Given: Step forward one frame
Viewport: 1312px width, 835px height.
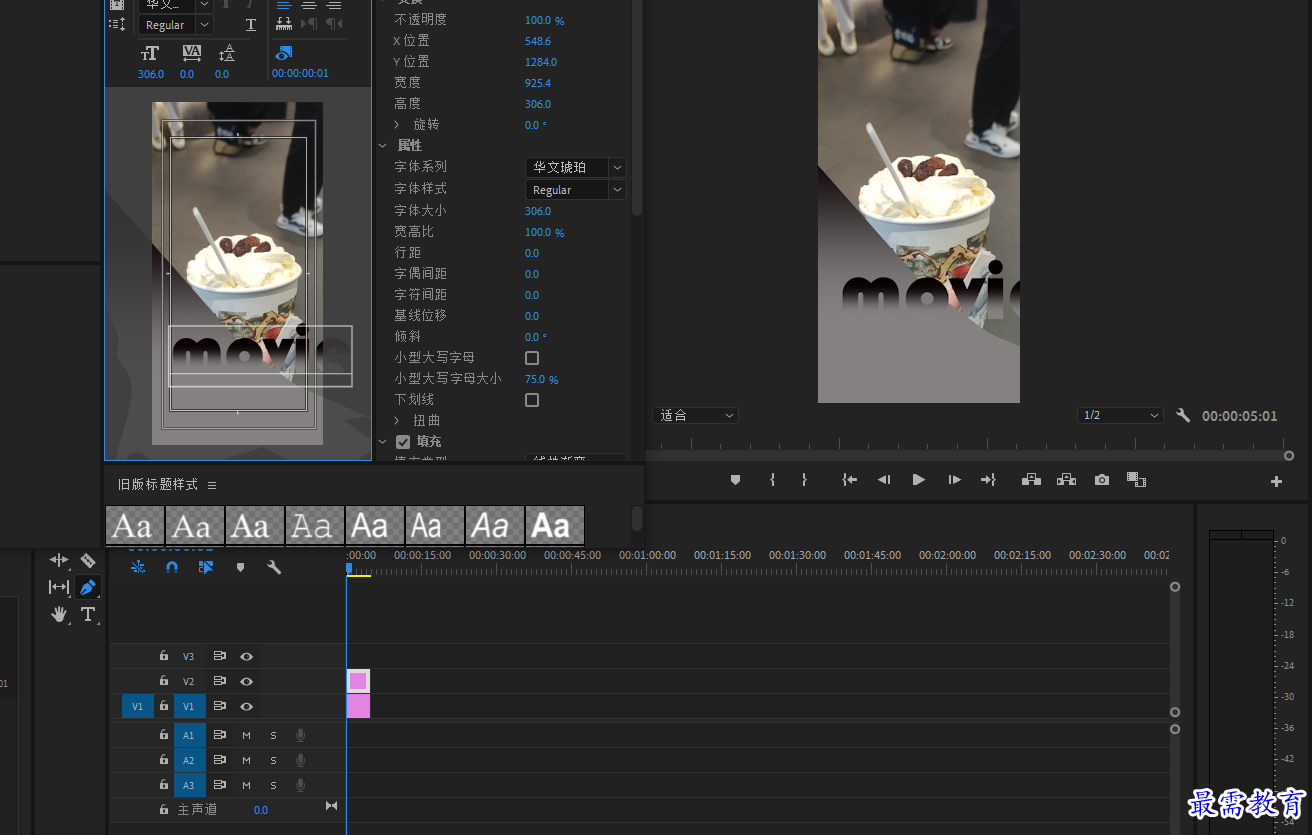Looking at the screenshot, I should [x=954, y=480].
